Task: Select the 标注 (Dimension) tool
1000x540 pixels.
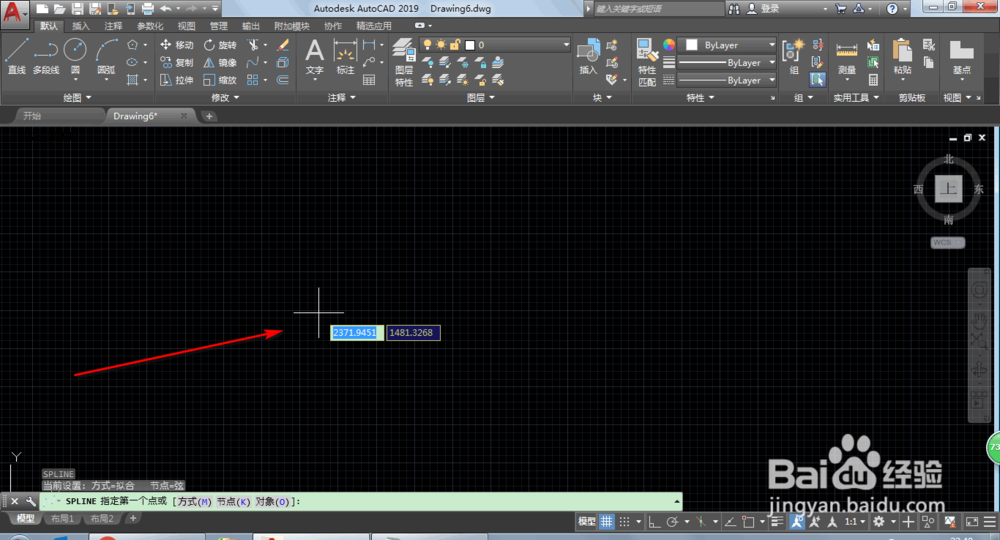Action: 345,56
